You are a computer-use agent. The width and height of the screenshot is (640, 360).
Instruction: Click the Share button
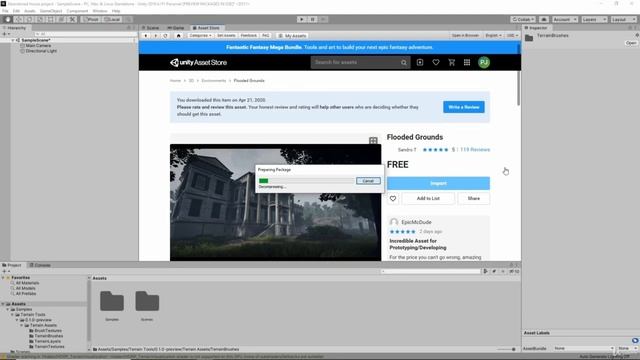473,198
